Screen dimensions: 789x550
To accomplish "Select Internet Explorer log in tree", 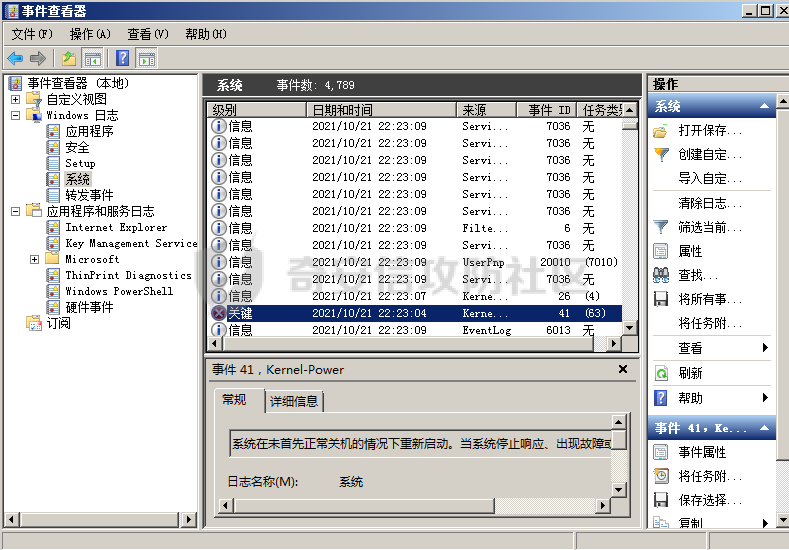I will click(116, 227).
